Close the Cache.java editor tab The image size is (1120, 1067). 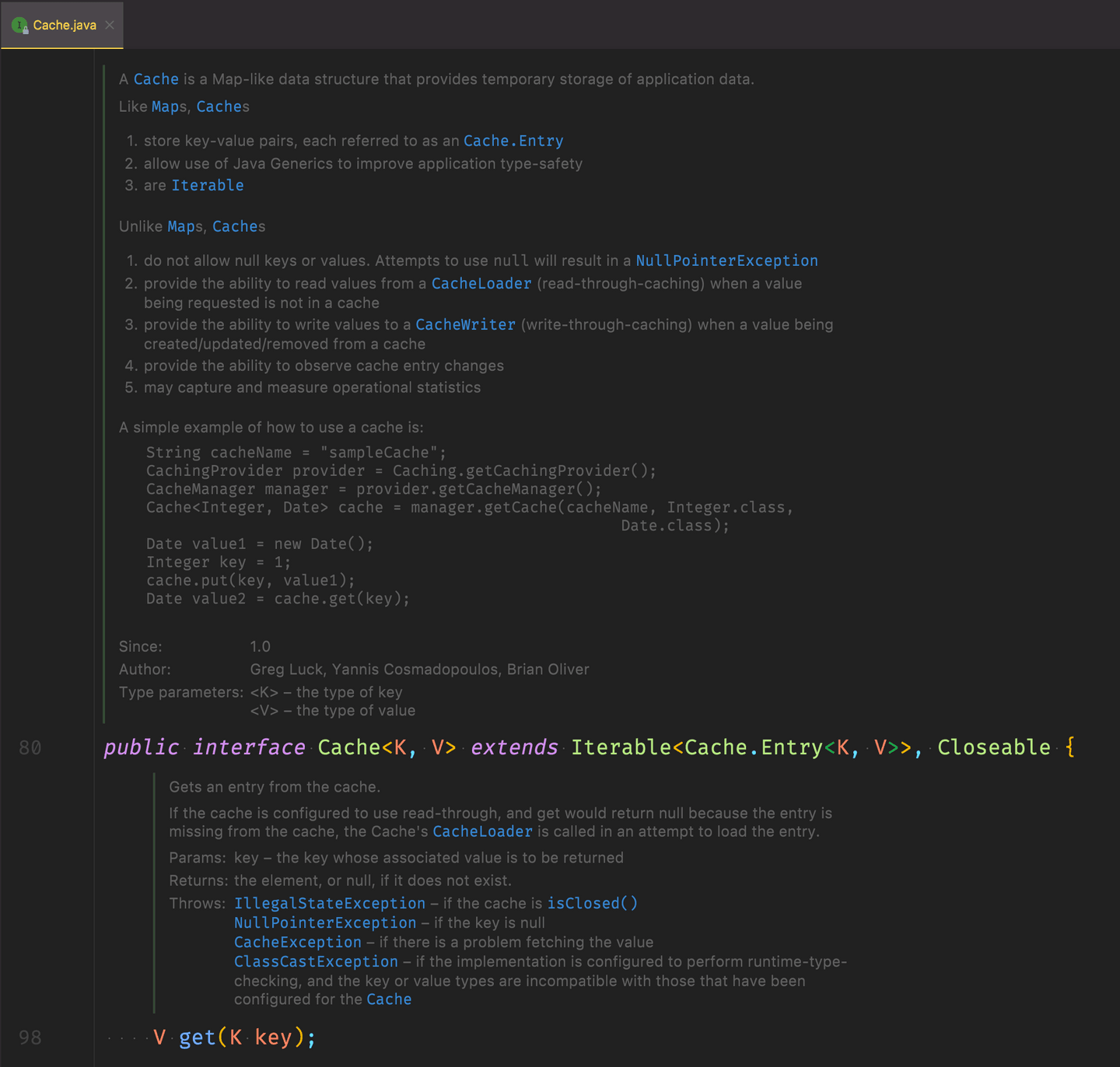(110, 25)
